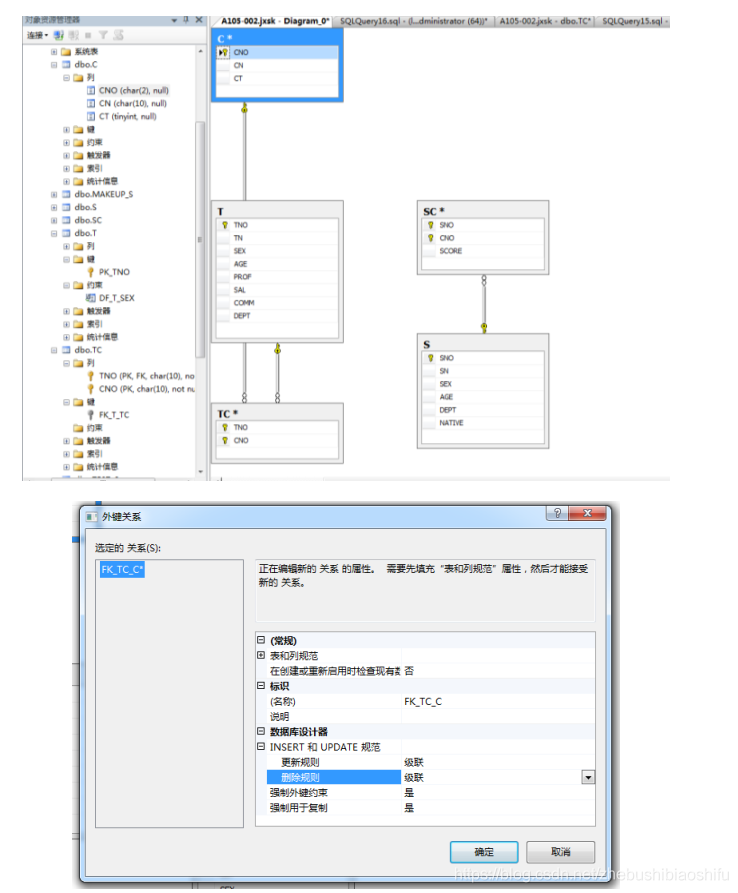Click the key icon on CNO in diagram table C

click(224, 52)
